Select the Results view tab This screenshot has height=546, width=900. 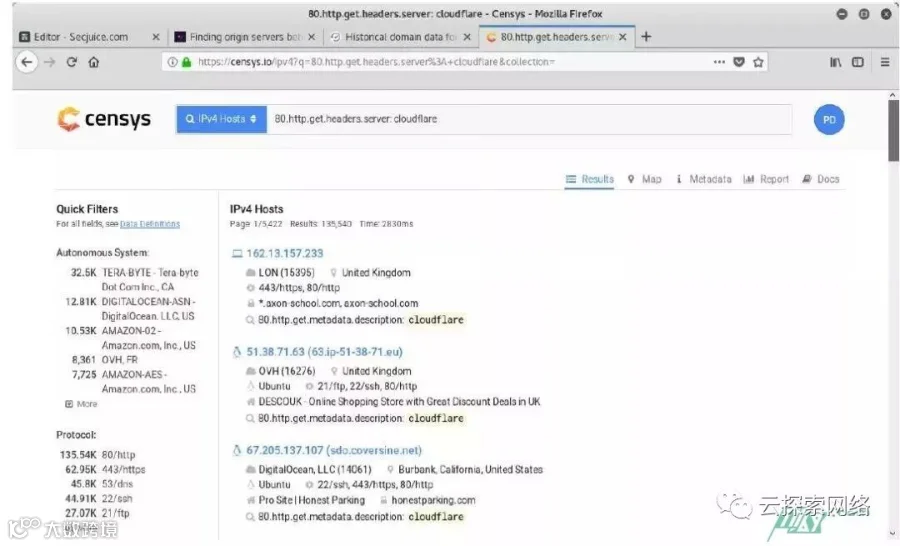click(x=589, y=179)
